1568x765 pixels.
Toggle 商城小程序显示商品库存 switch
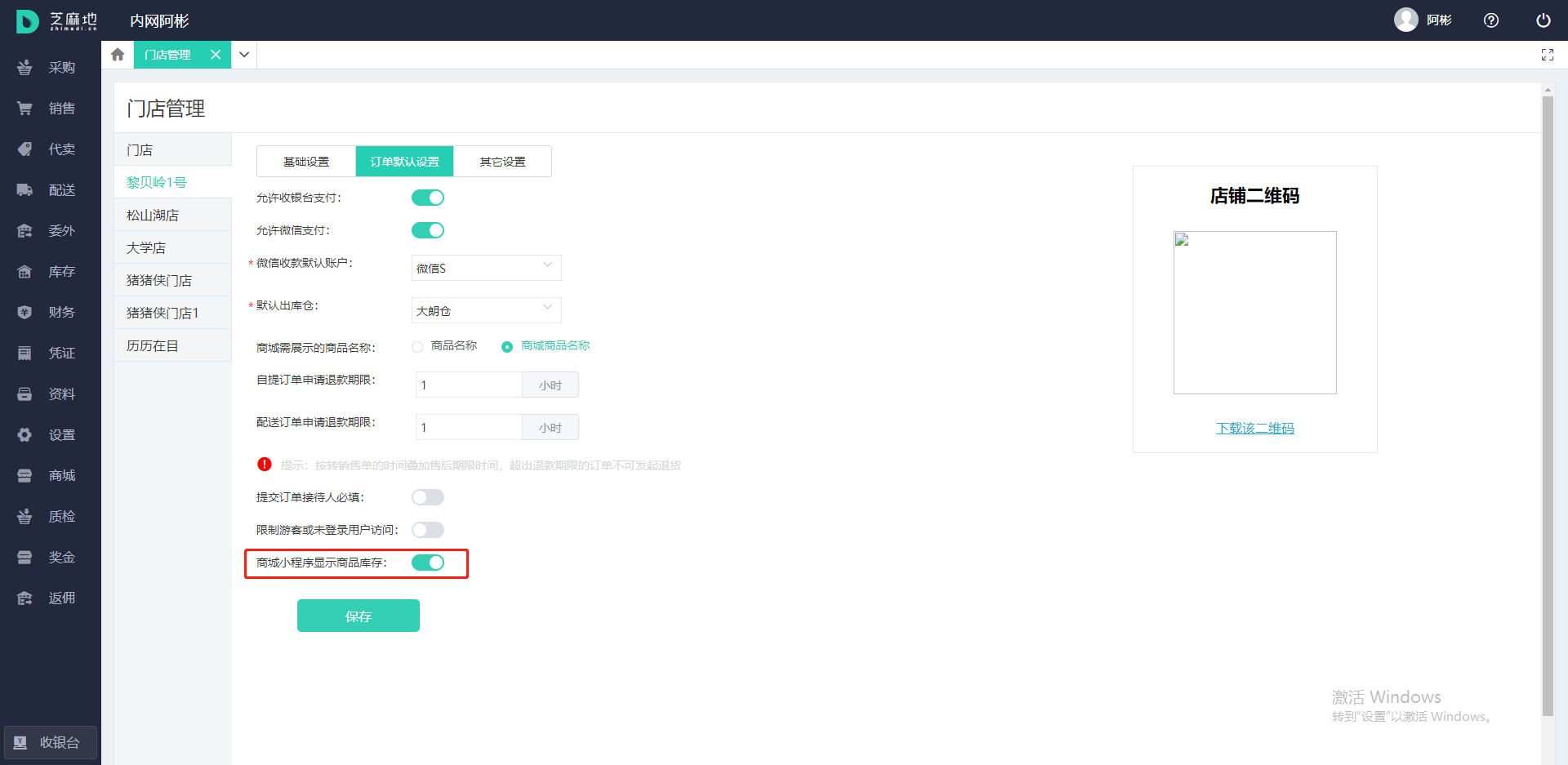(x=428, y=563)
